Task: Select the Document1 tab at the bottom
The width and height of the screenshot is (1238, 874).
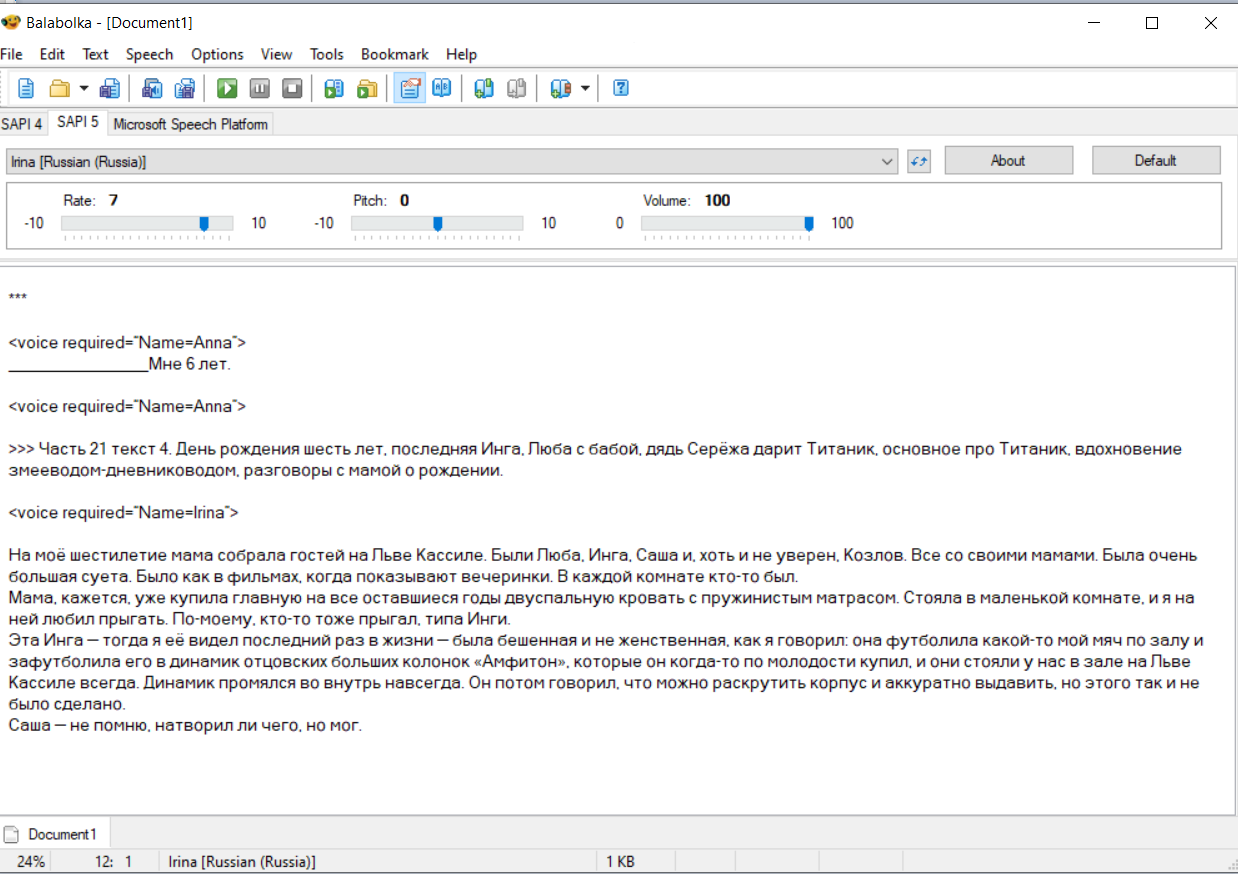Action: point(55,834)
